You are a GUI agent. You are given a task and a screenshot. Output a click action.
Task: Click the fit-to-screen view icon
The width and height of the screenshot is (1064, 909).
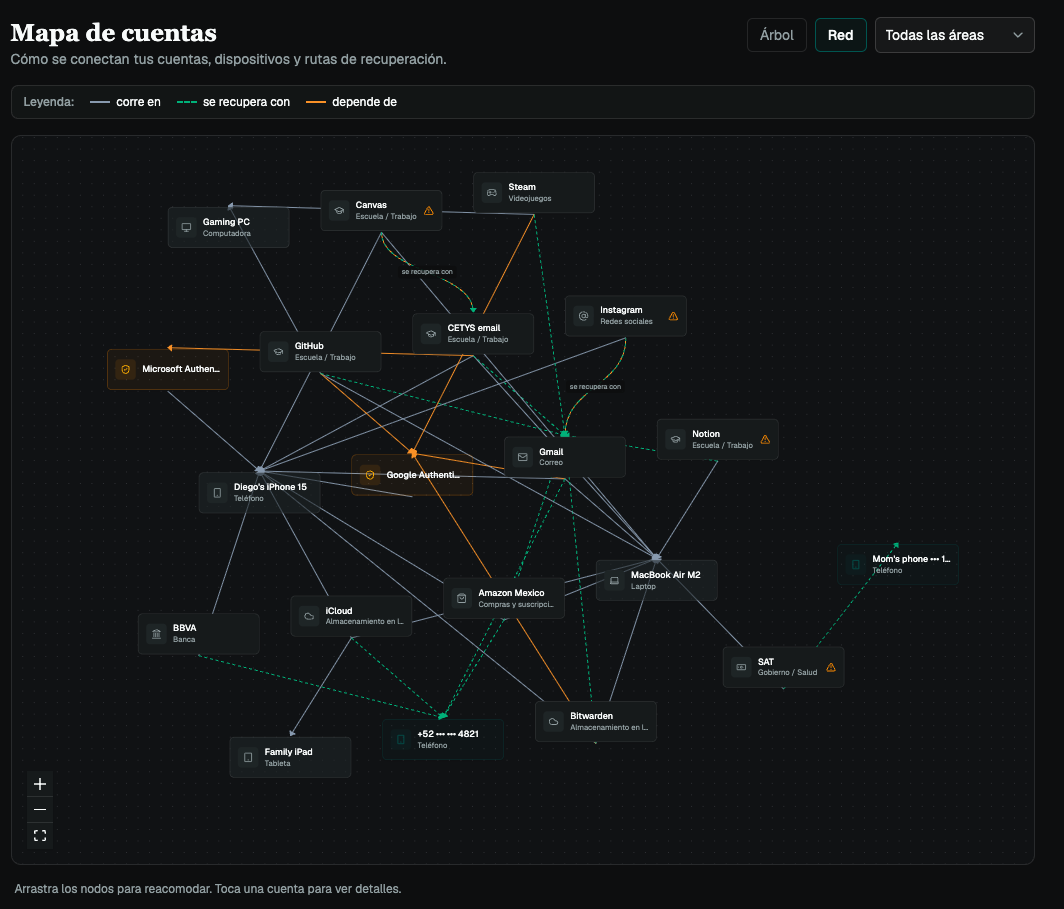point(40,835)
